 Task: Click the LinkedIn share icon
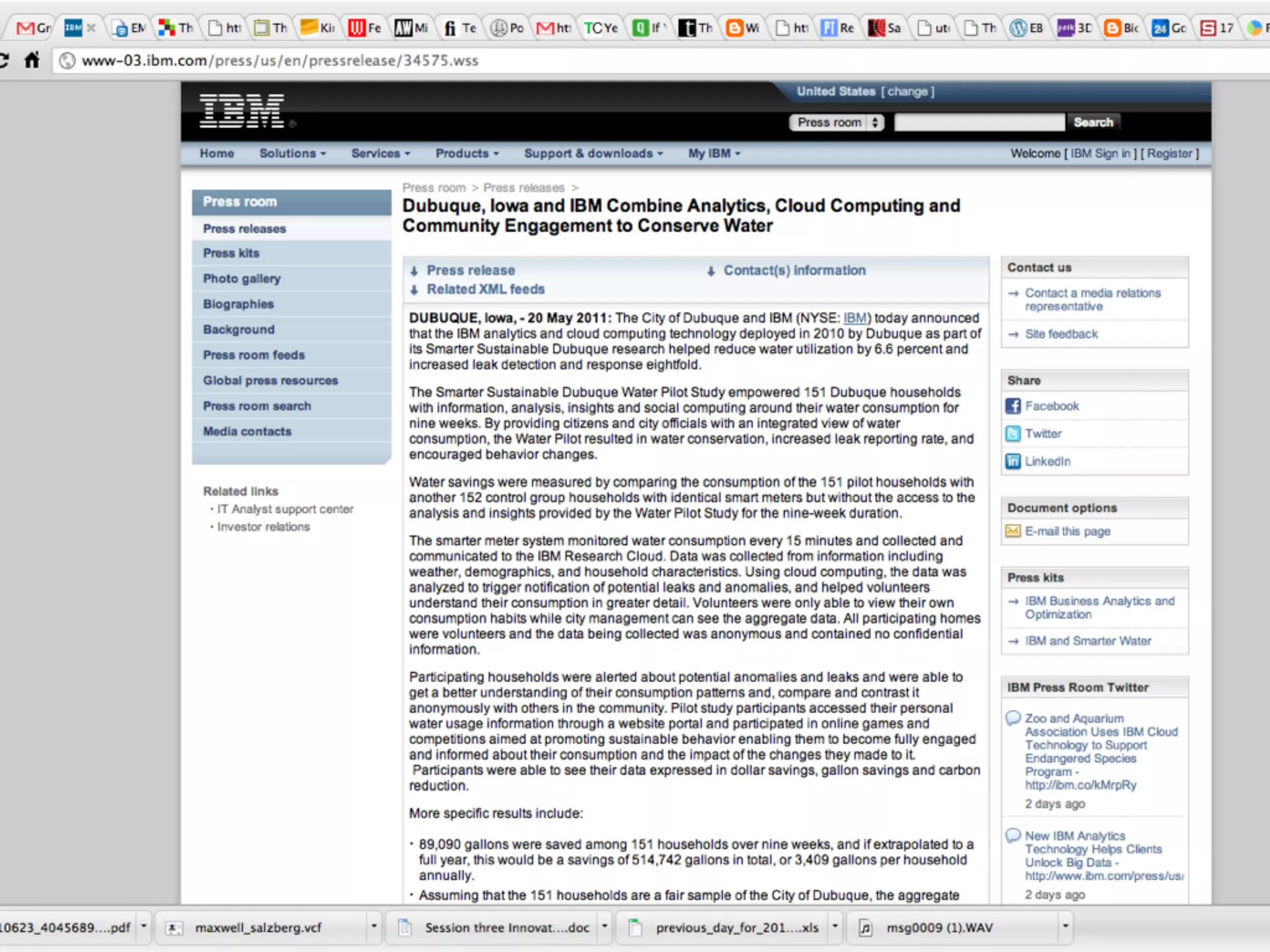tap(1013, 461)
